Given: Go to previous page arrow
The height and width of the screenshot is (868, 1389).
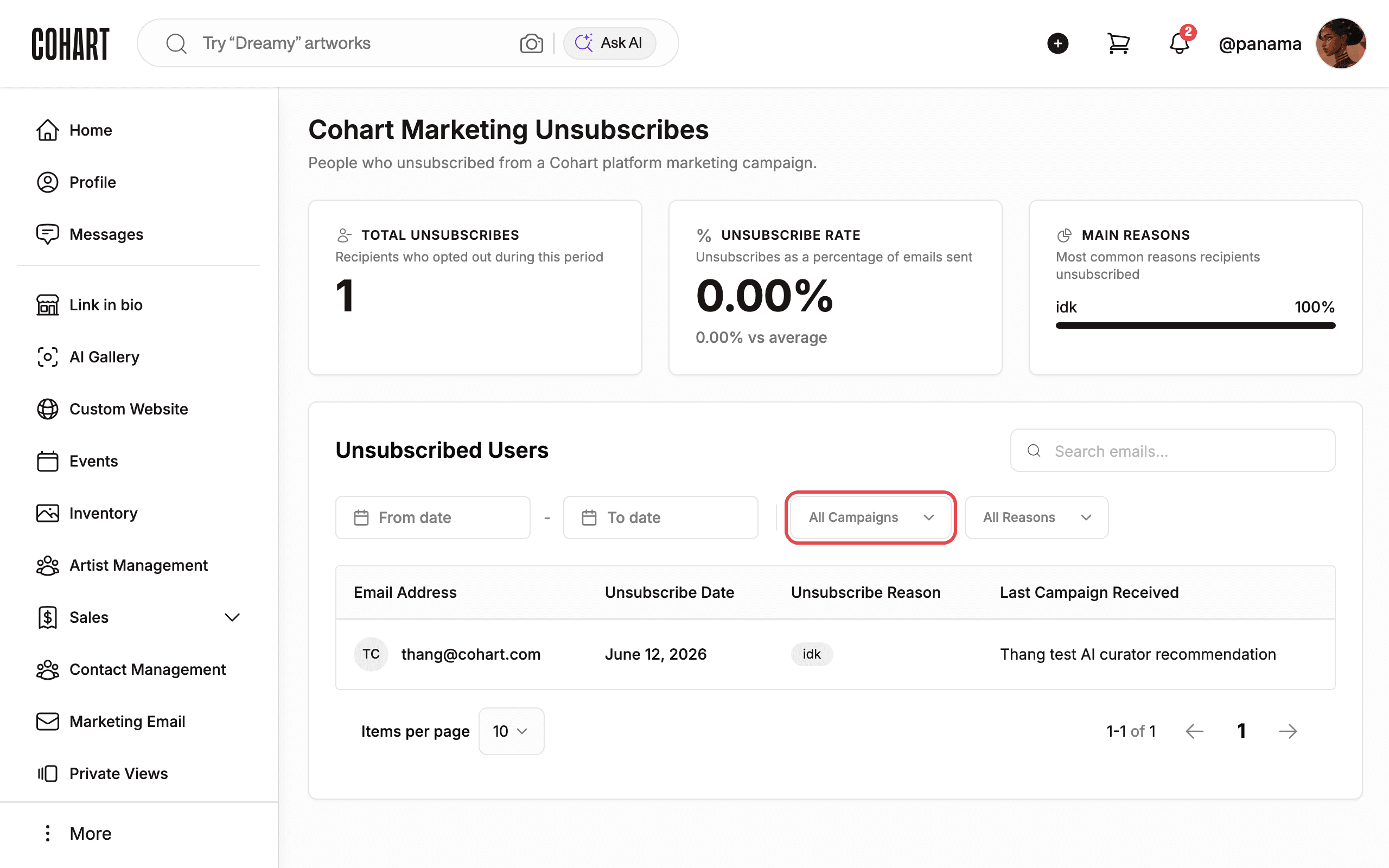Looking at the screenshot, I should (1194, 731).
